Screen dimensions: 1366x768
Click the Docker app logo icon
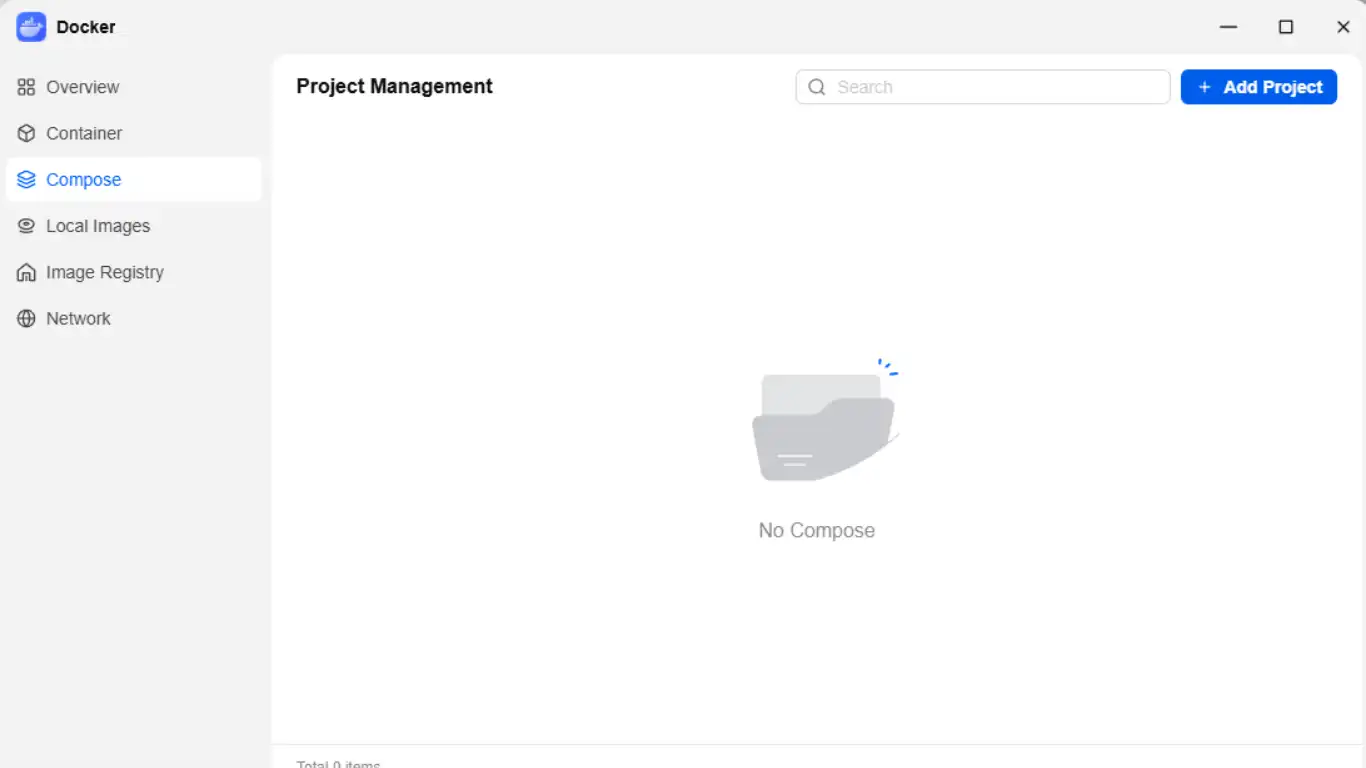[31, 27]
